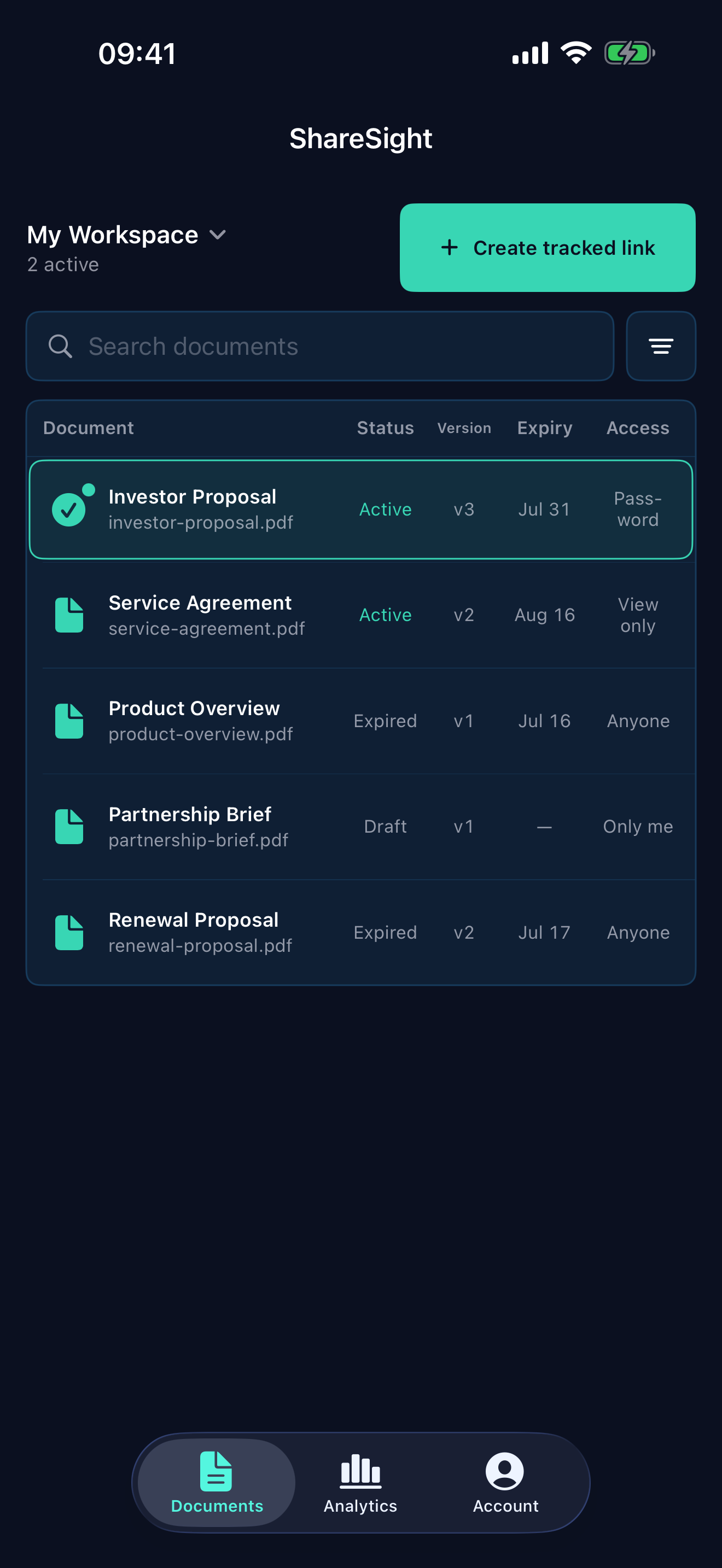Select the Service Agreement file icon
The image size is (722, 1568).
tap(69, 615)
